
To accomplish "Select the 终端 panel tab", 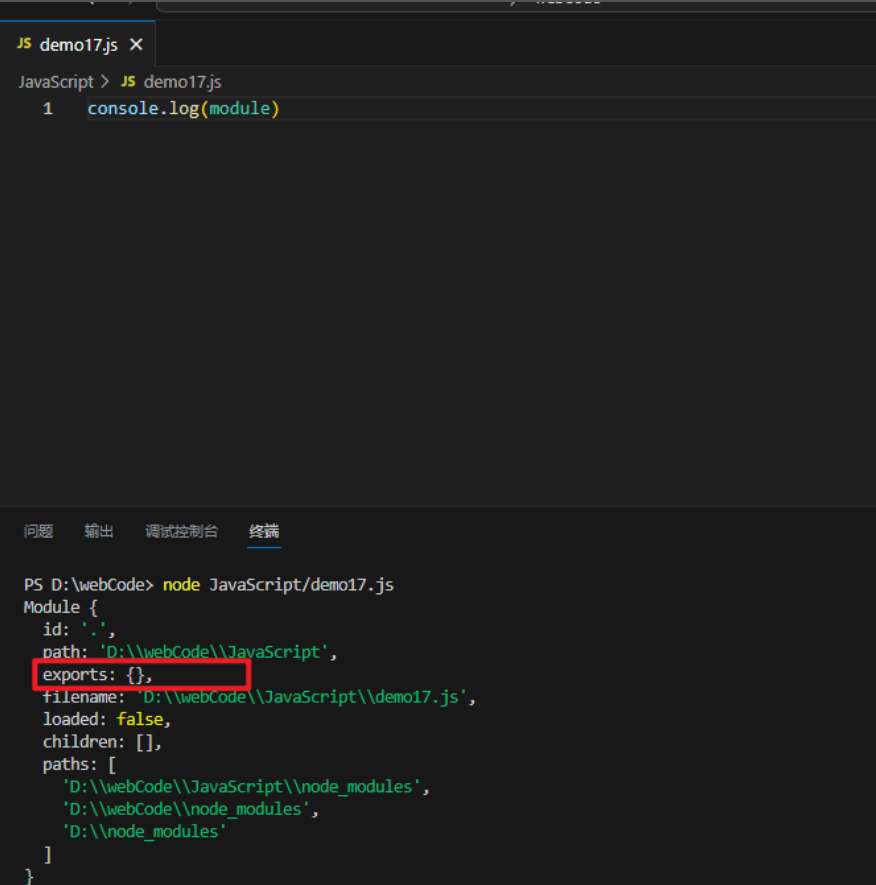I will 264,532.
